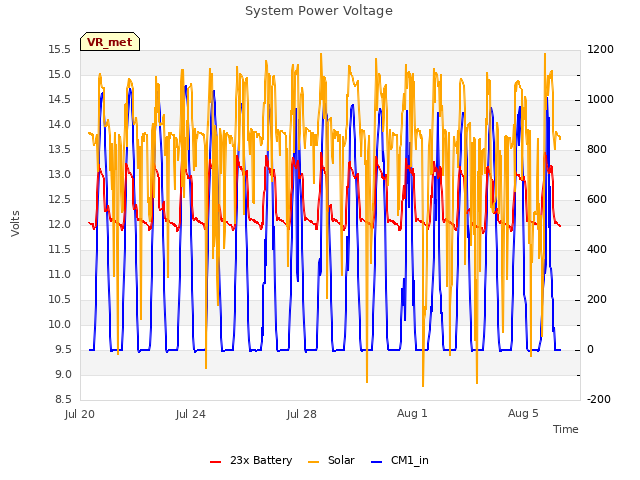
Task: Click the Volts y-axis label
Action: [15, 224]
